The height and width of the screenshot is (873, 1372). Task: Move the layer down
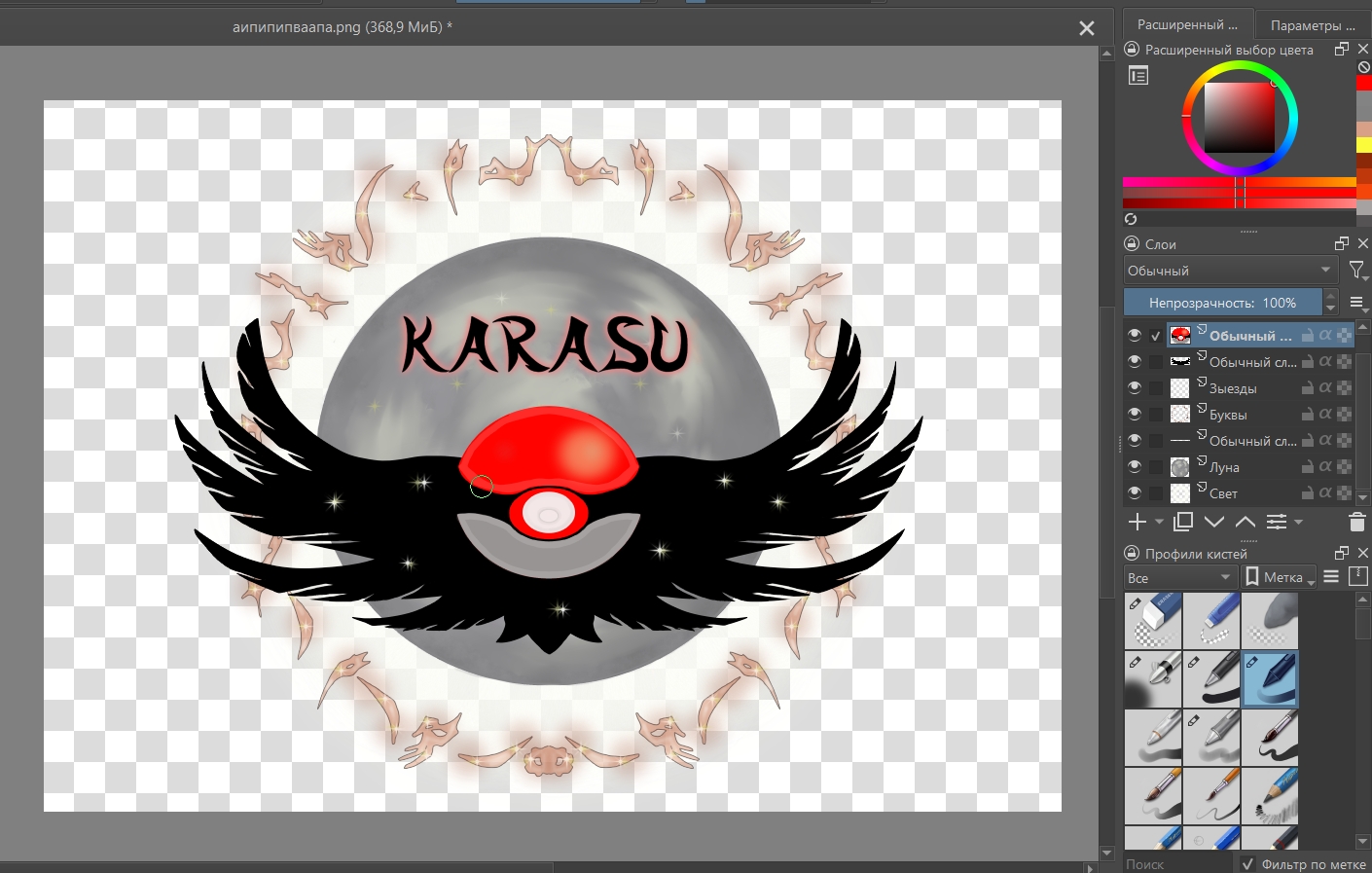click(1214, 522)
